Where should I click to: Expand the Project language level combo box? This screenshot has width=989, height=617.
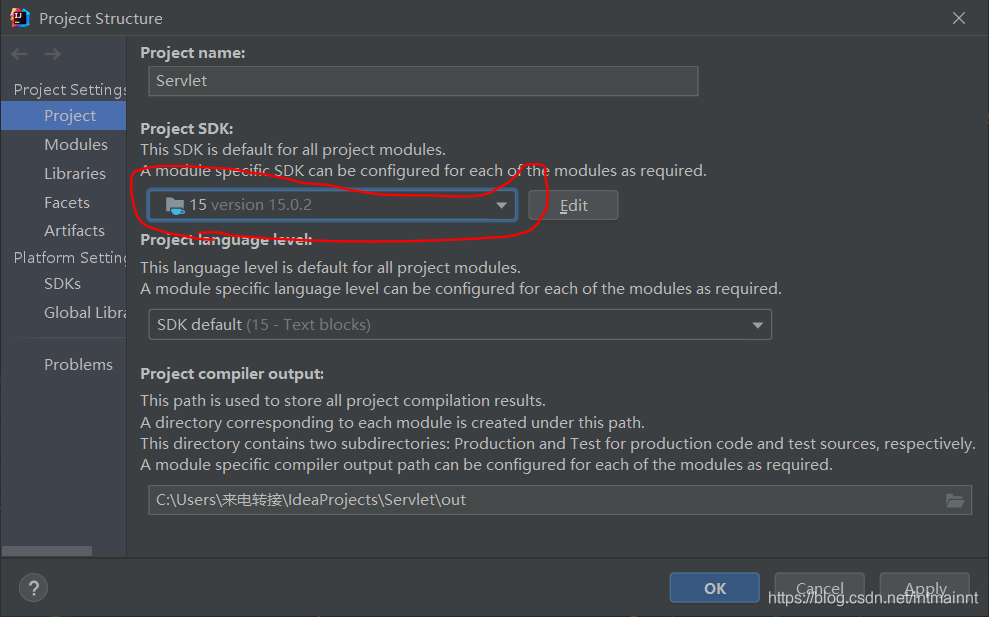point(460,324)
